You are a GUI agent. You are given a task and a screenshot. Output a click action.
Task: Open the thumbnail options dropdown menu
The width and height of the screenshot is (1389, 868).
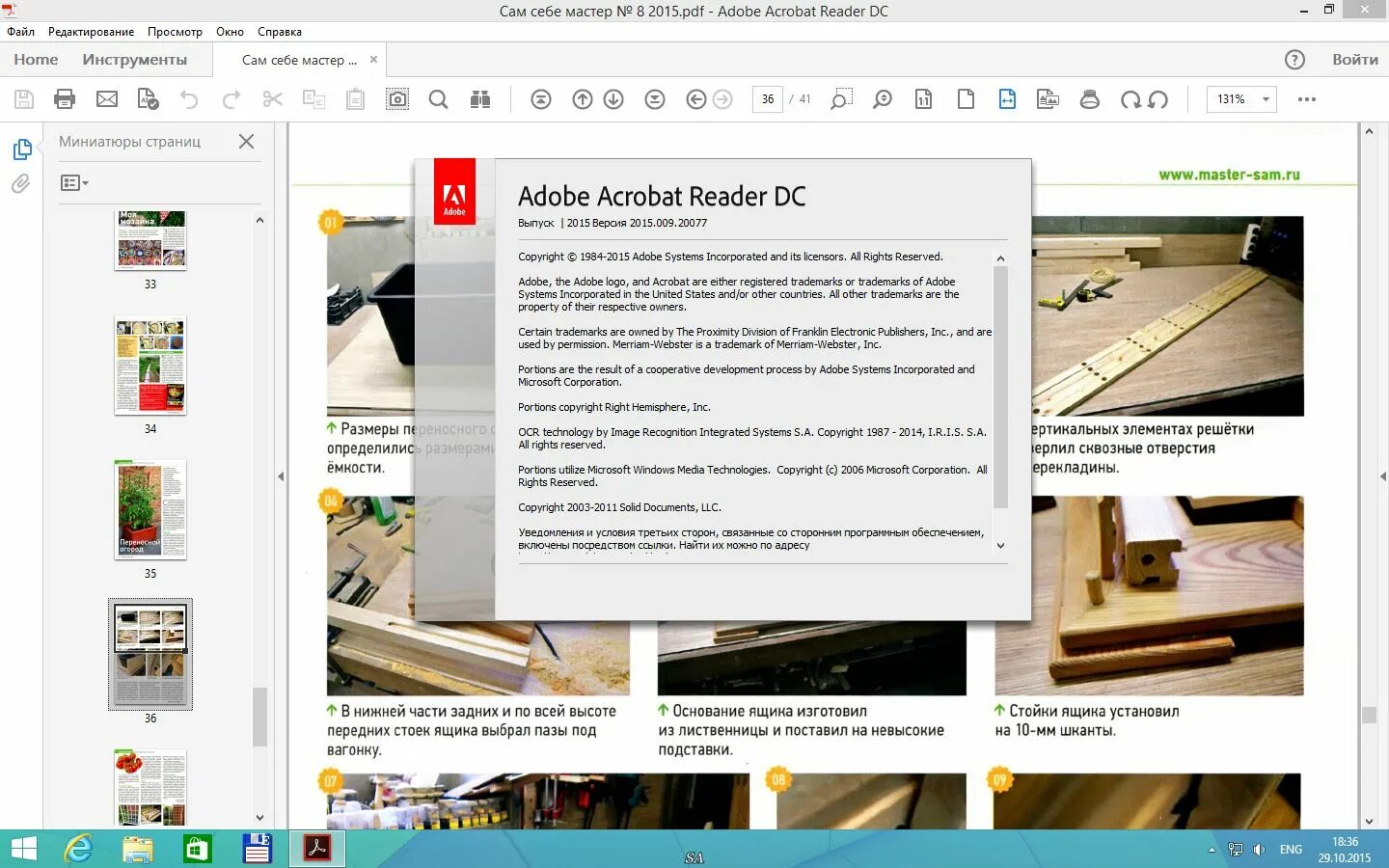point(74,183)
